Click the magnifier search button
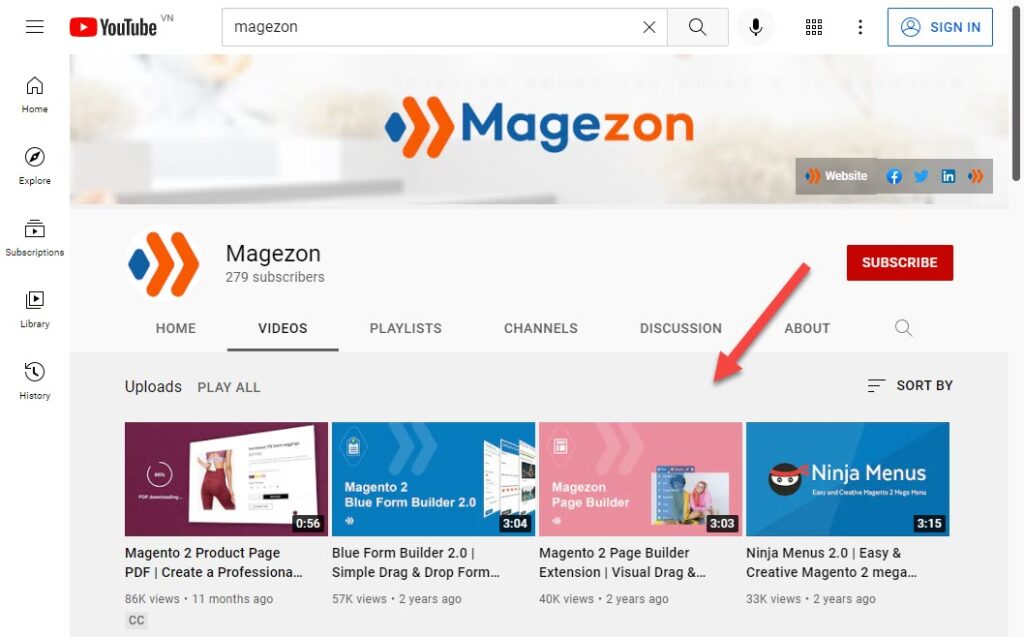This screenshot has height=637, width=1024. [697, 27]
